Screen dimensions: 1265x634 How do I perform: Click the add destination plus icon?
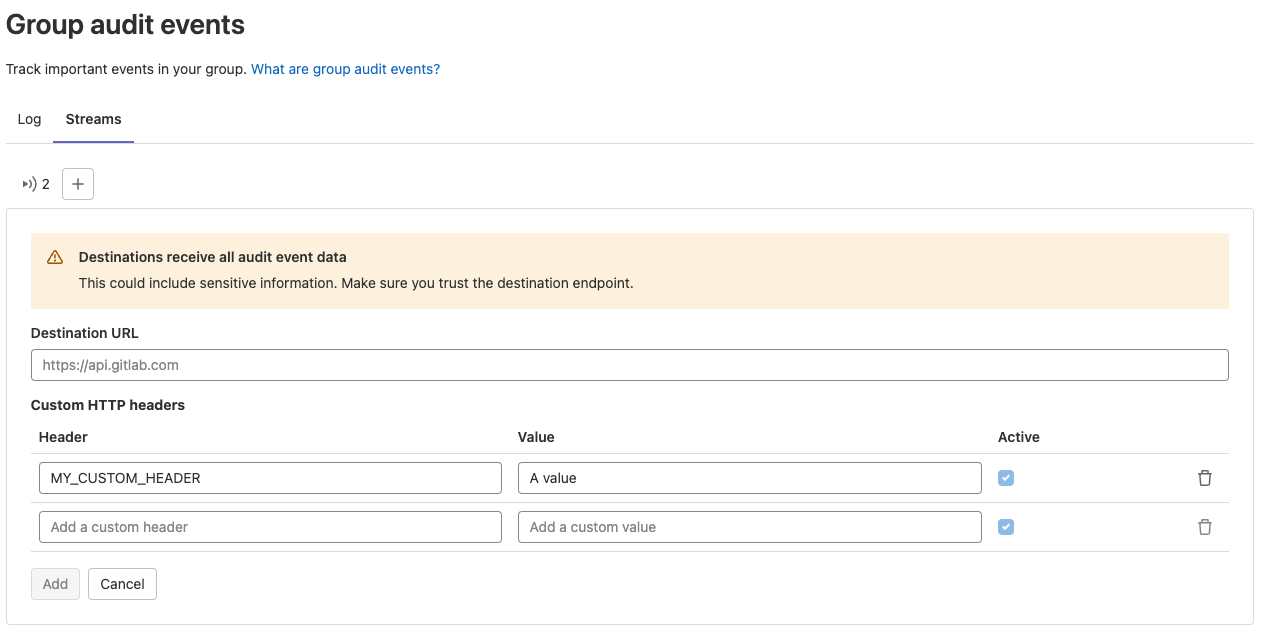[77, 183]
